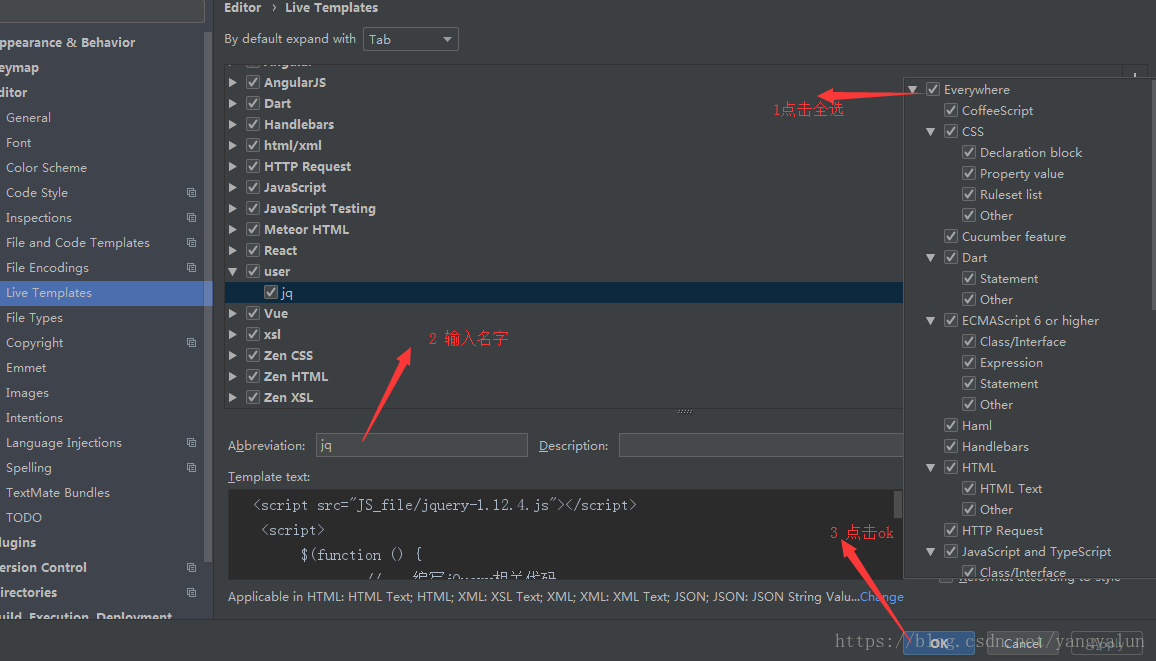The image size is (1156, 661).
Task: Click the project-level icon beside Language Injections
Action: click(x=192, y=443)
